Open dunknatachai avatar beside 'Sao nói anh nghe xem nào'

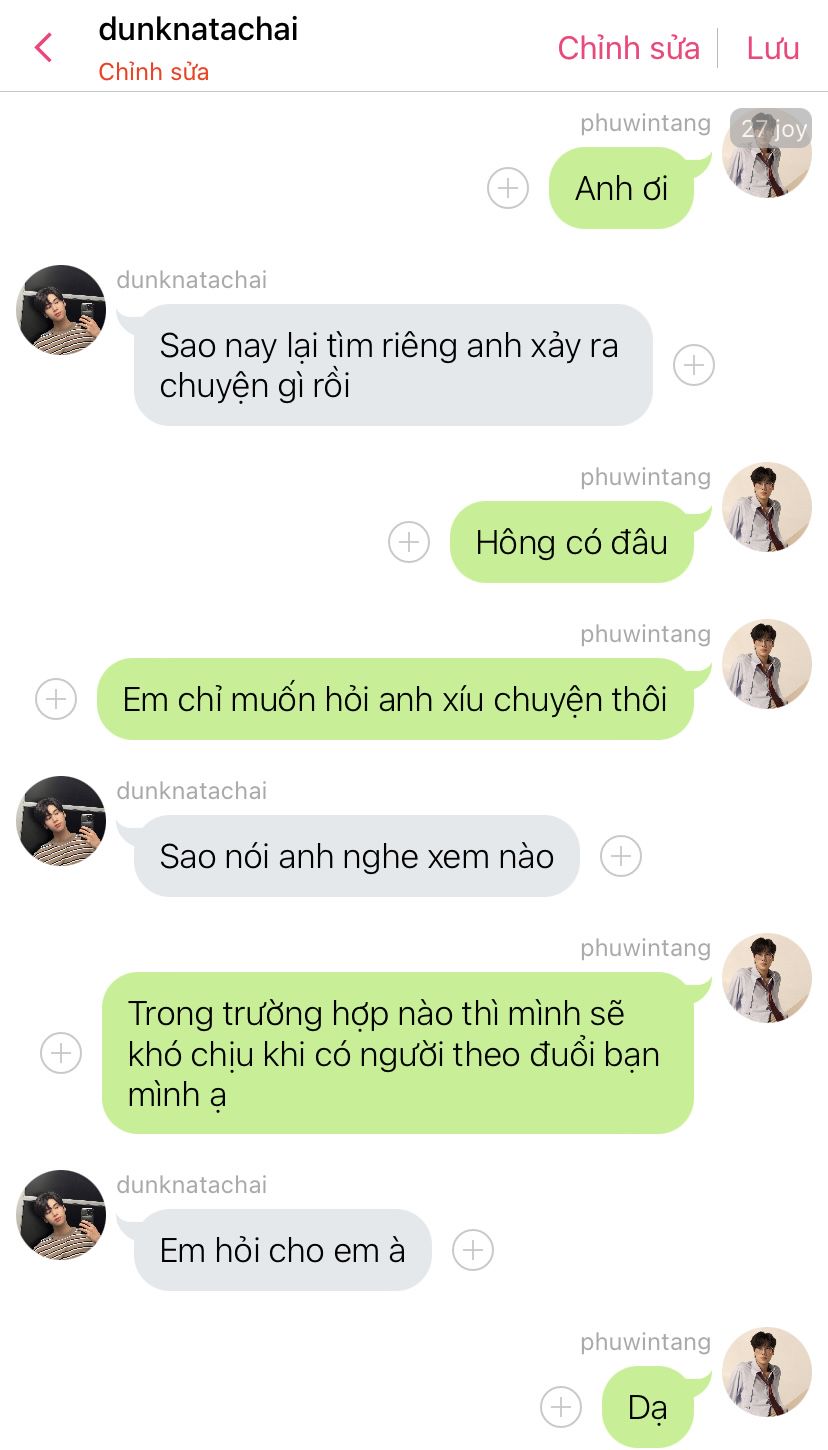61,820
